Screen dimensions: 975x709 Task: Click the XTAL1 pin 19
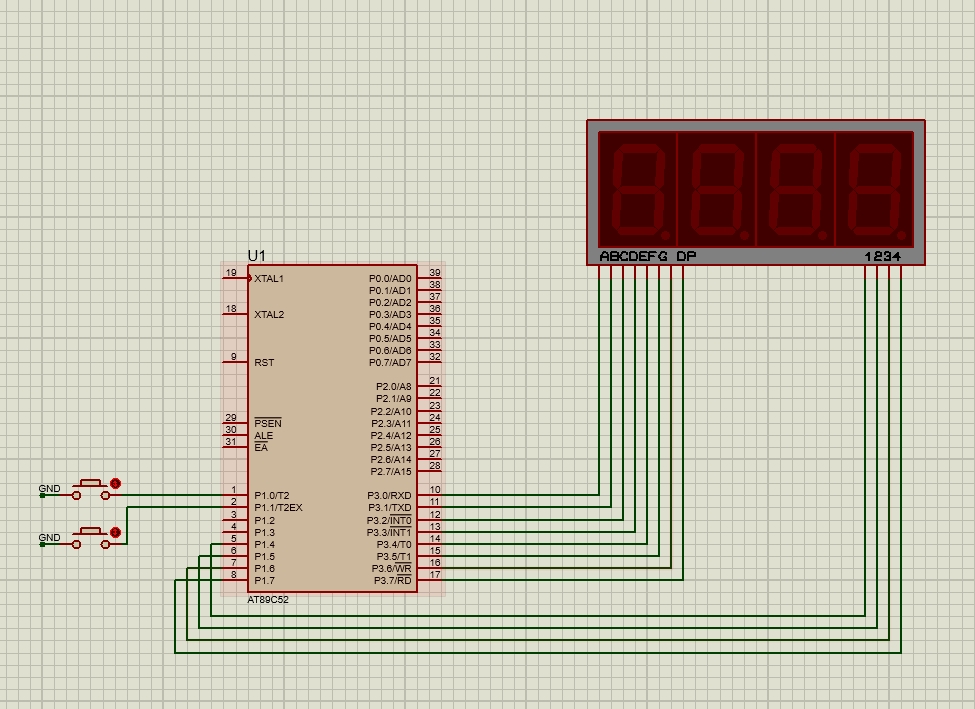[x=236, y=277]
